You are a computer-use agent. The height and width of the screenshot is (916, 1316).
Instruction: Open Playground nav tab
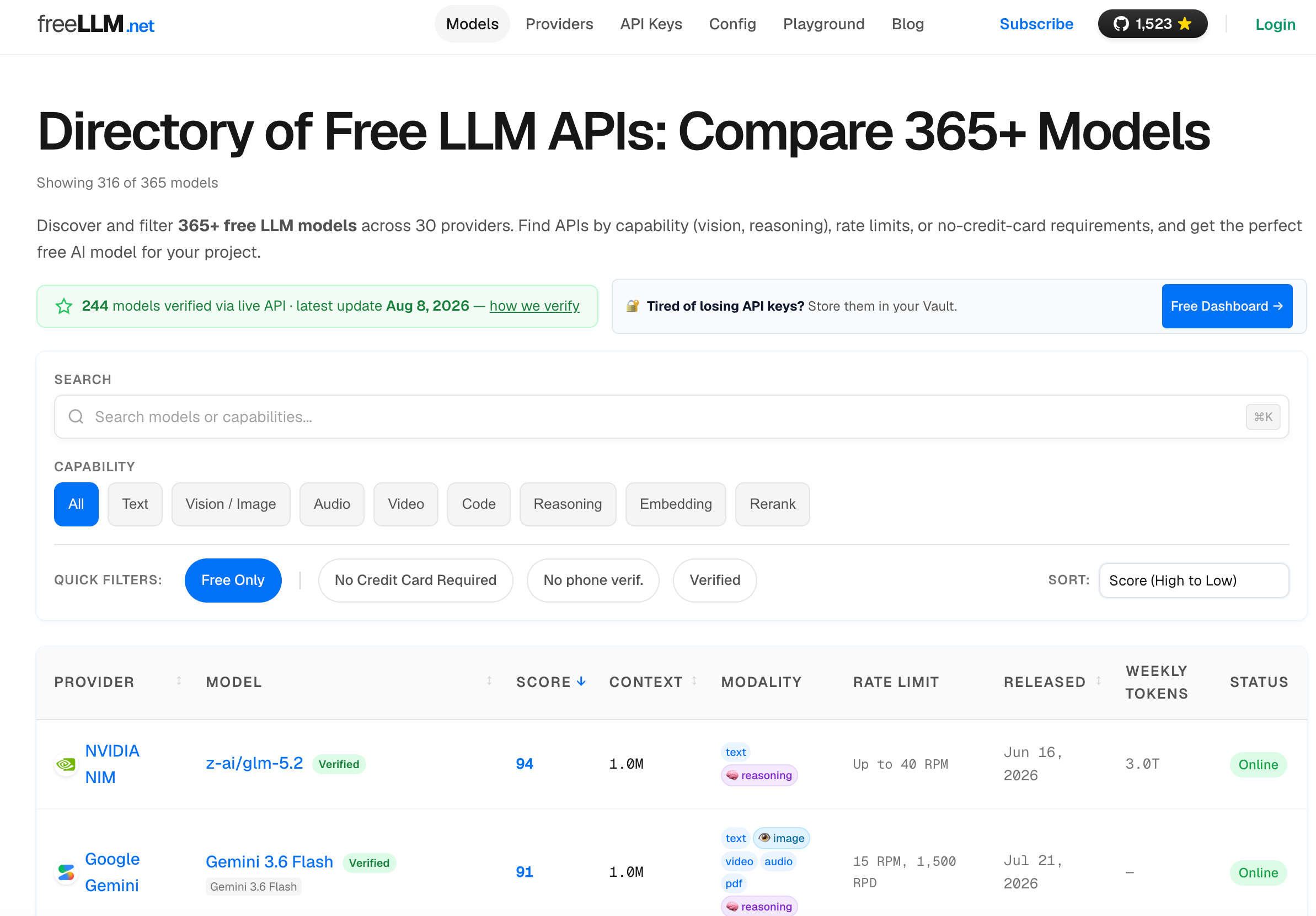coord(823,24)
